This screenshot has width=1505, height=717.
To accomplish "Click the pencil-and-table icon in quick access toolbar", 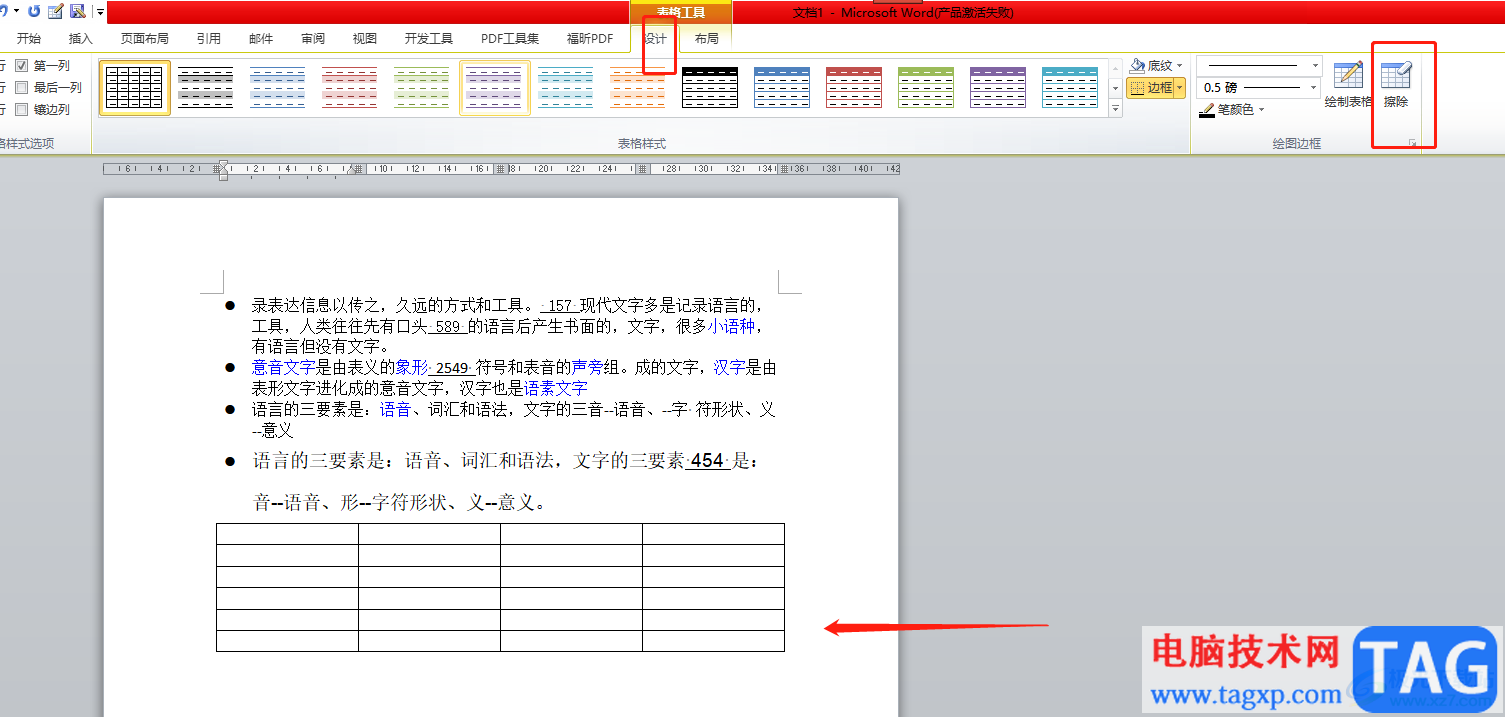I will pos(56,11).
